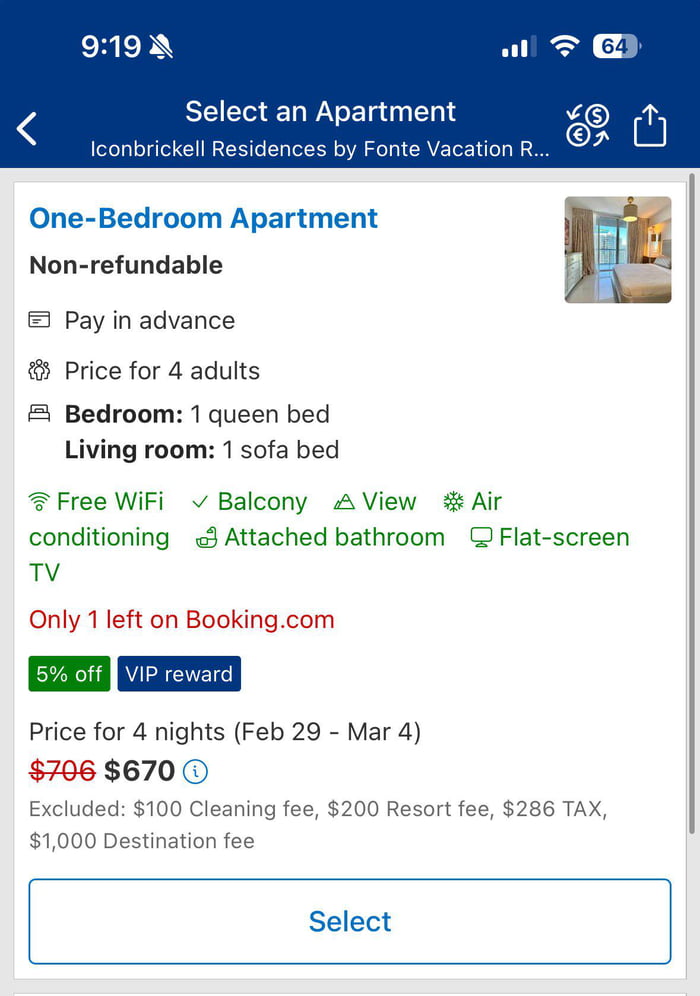Open the apartment photo thumbnail
Image resolution: width=700 pixels, height=996 pixels.
pos(617,250)
